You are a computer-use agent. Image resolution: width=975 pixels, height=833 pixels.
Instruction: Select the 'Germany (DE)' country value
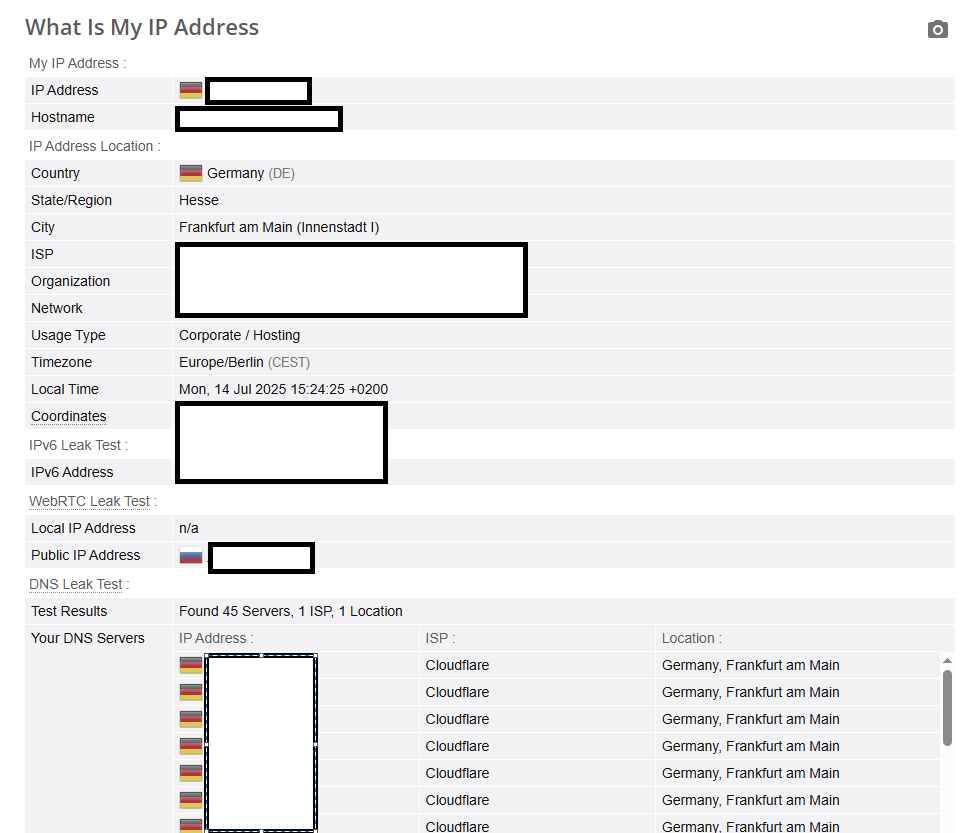[251, 173]
